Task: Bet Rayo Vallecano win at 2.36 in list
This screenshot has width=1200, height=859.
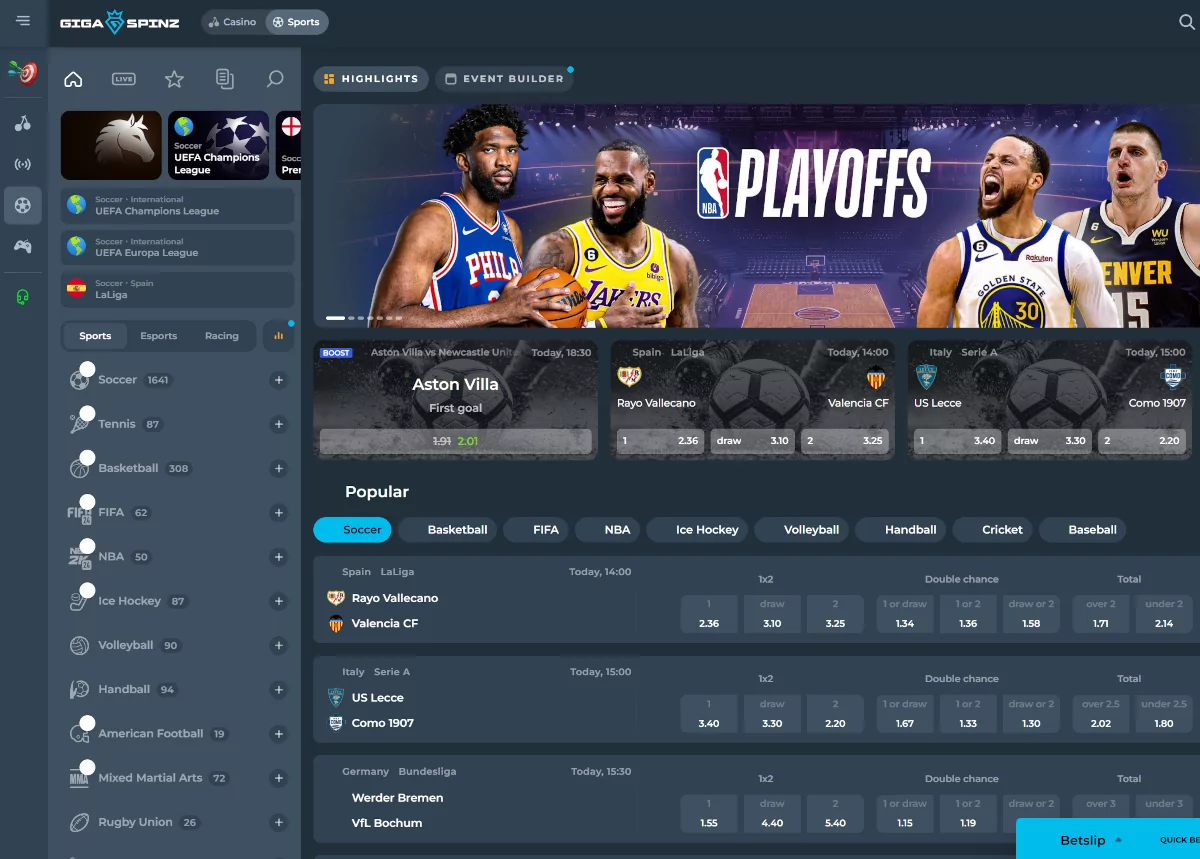Action: pos(709,614)
